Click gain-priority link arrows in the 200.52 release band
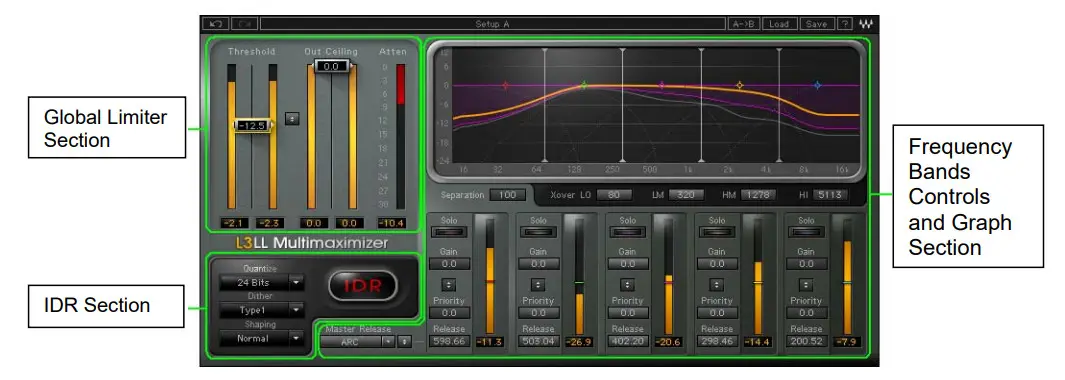This screenshot has width=1065, height=380. 806,285
